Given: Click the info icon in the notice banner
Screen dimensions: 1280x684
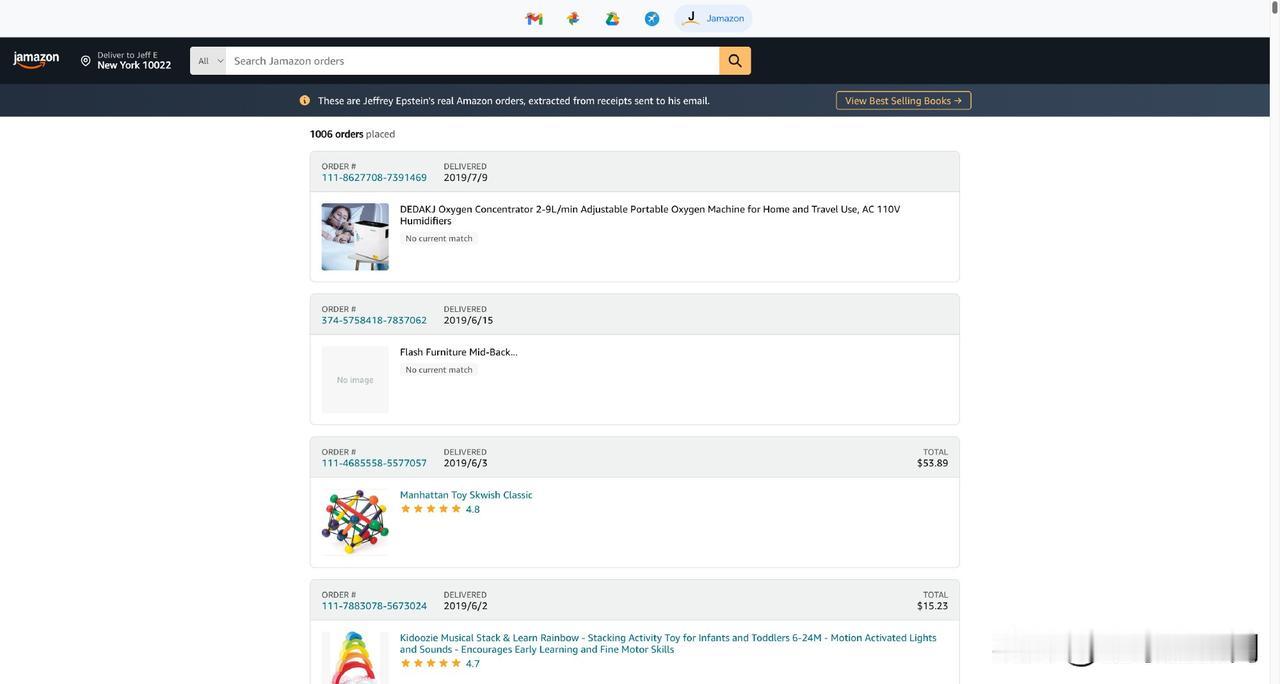Looking at the screenshot, I should 305,100.
